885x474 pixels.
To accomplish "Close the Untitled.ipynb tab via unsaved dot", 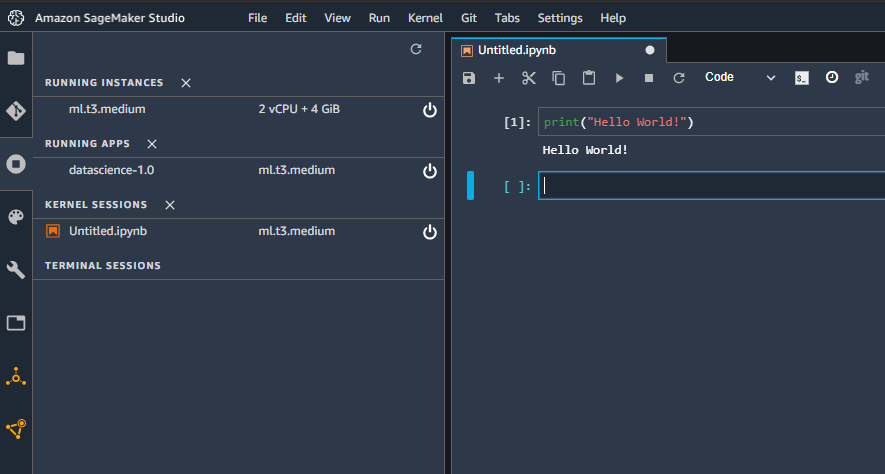I will [650, 50].
